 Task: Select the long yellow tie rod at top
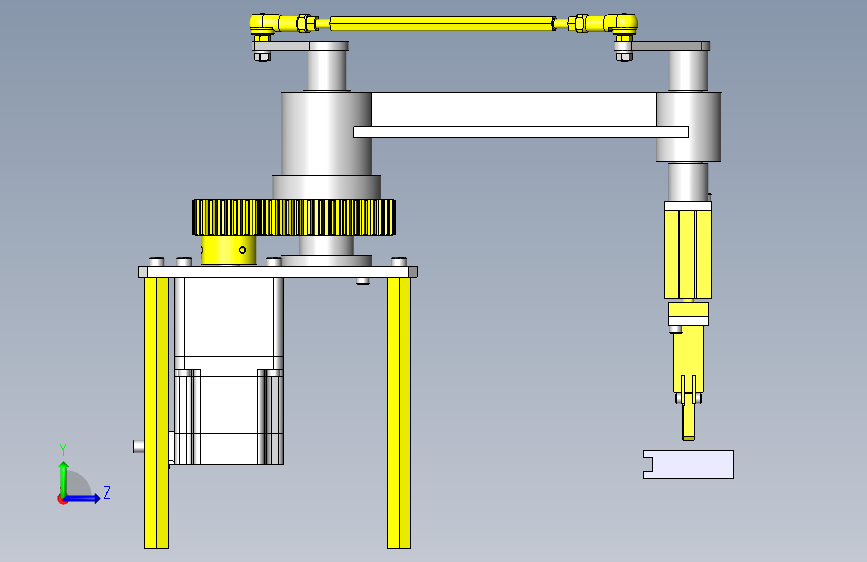pyautogui.click(x=442, y=23)
